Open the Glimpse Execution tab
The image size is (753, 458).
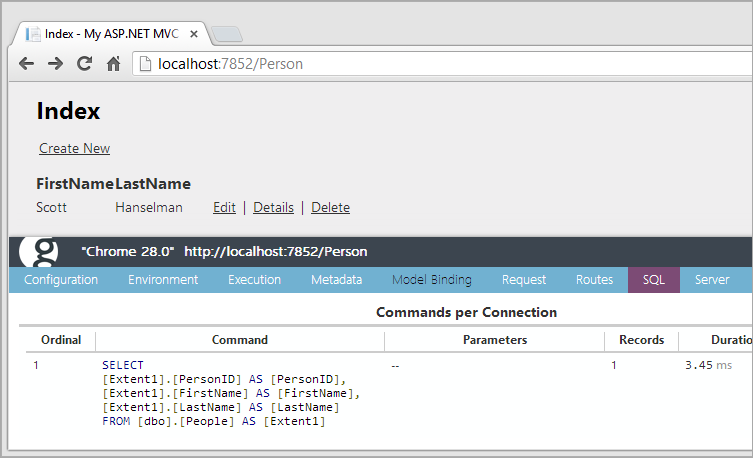[x=255, y=280]
